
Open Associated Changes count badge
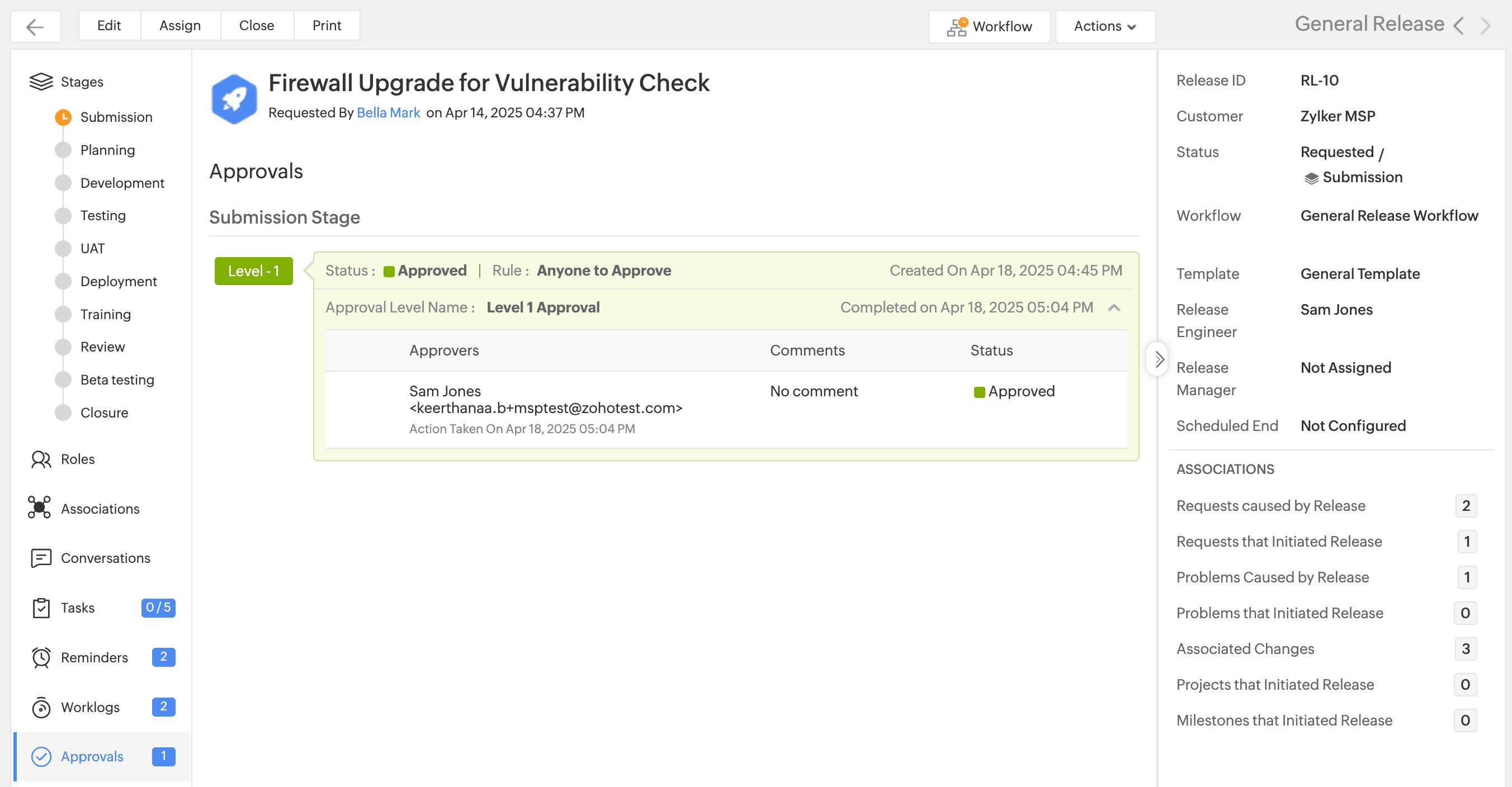pos(1465,648)
